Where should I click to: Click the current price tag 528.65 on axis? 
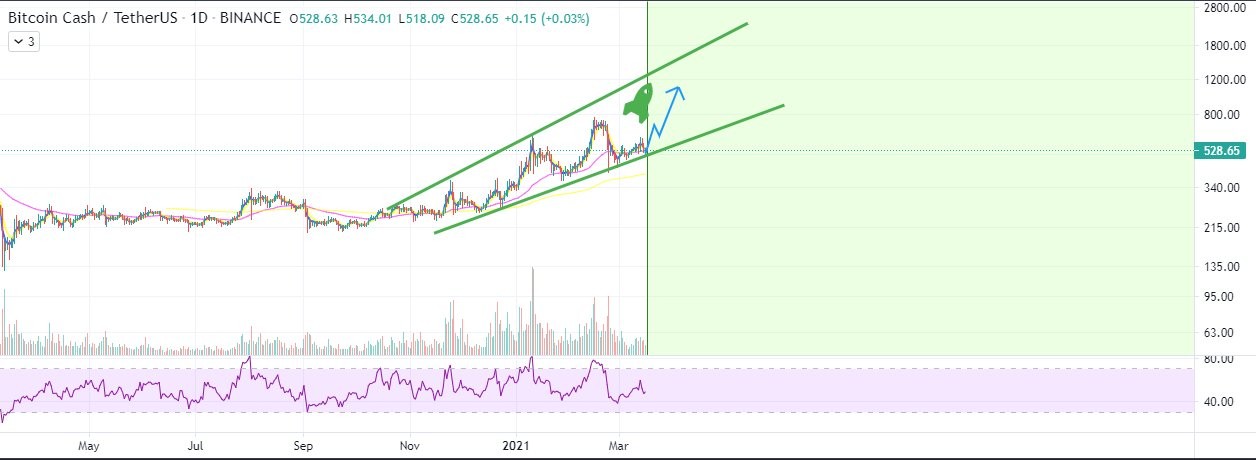point(1220,151)
